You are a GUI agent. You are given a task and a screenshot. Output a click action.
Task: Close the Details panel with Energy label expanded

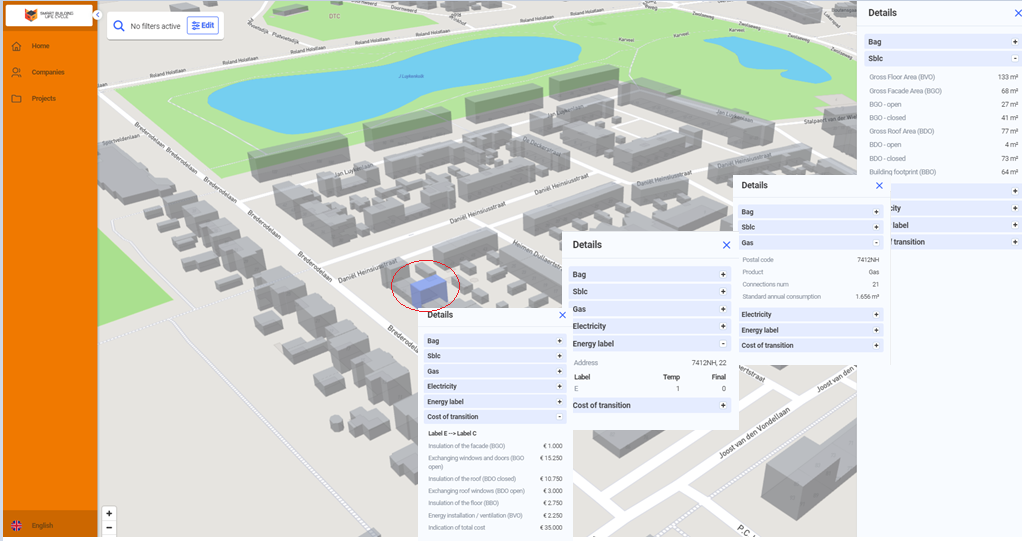click(726, 245)
